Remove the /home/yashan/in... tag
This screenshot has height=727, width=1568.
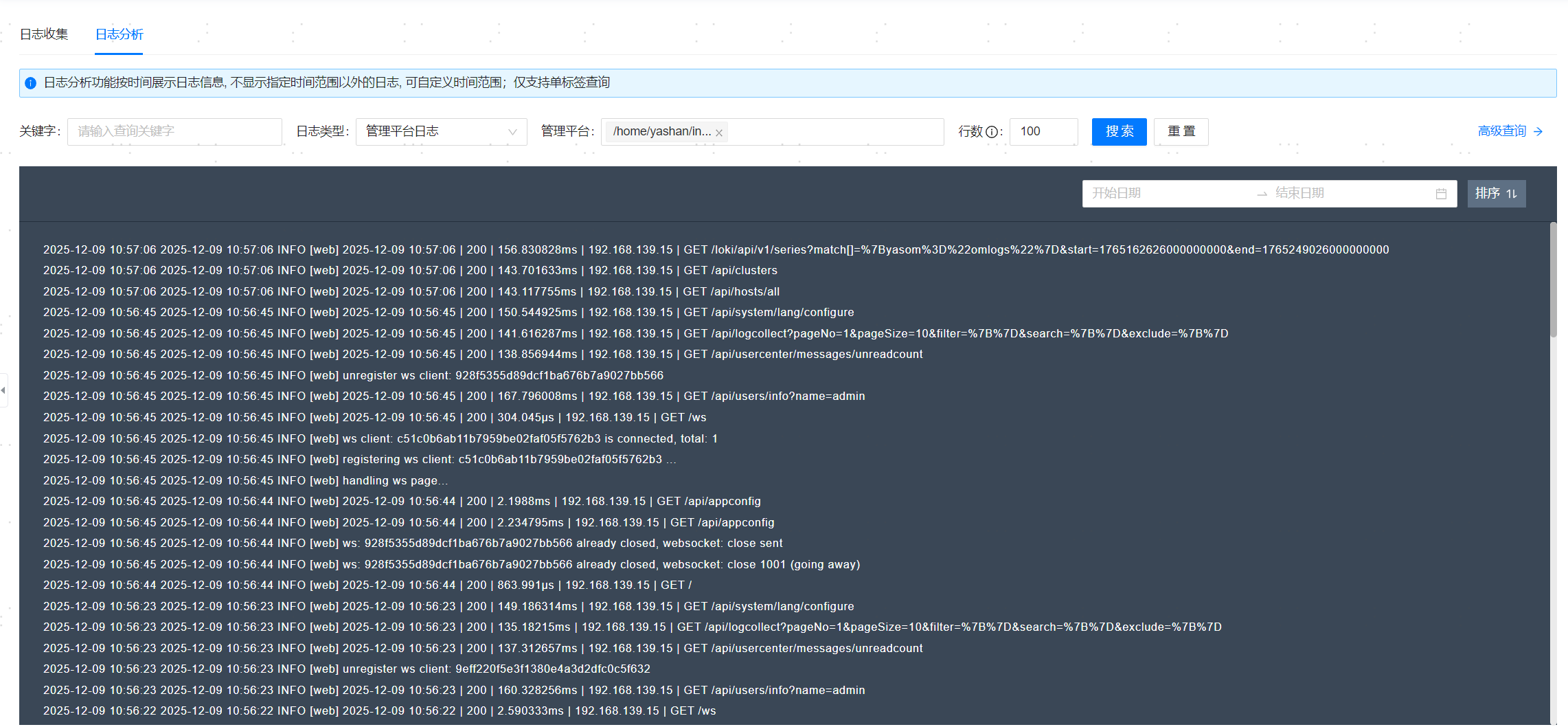719,133
